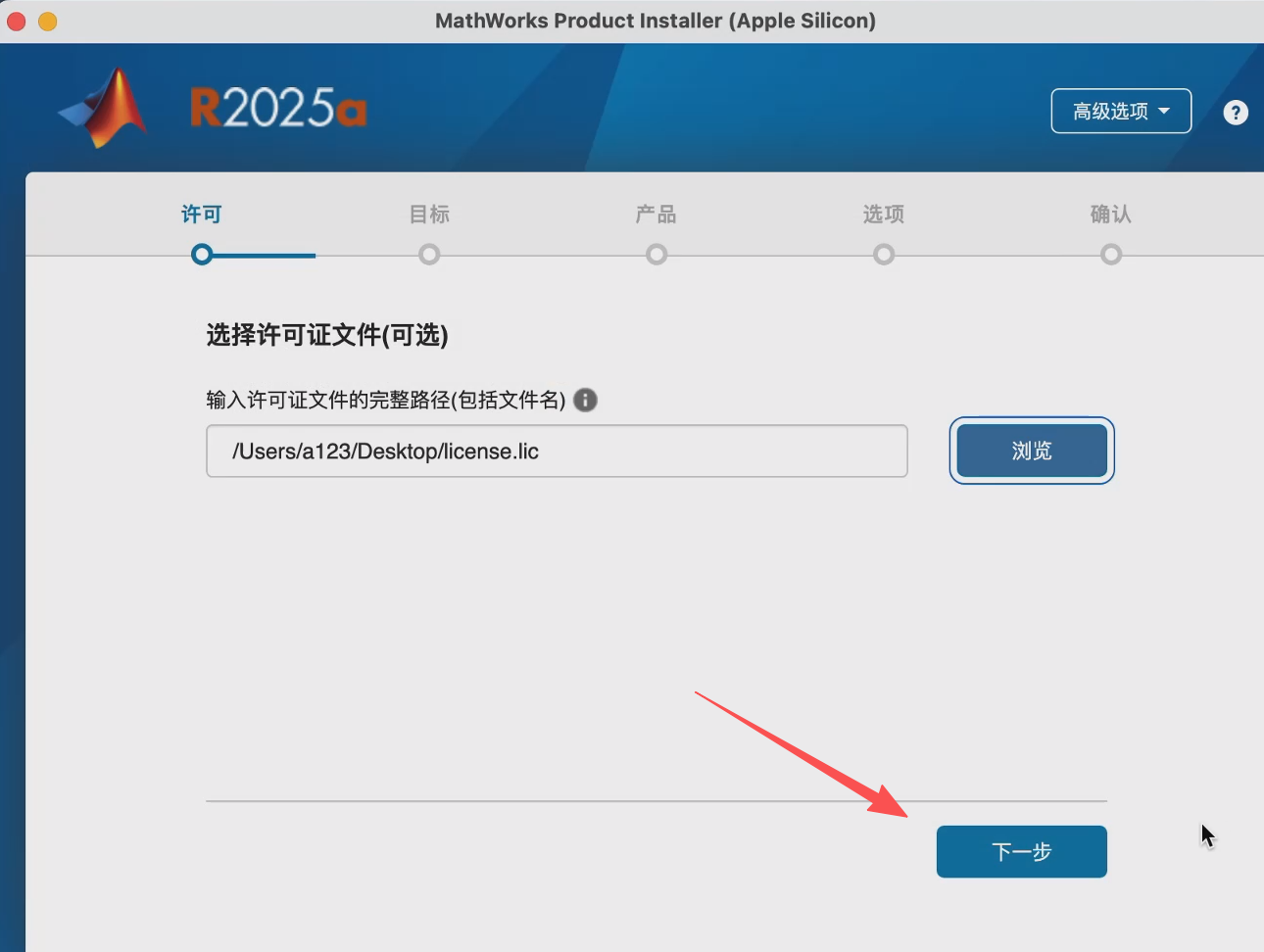Select the 许可 step tab
The width and height of the screenshot is (1264, 952).
tap(202, 214)
